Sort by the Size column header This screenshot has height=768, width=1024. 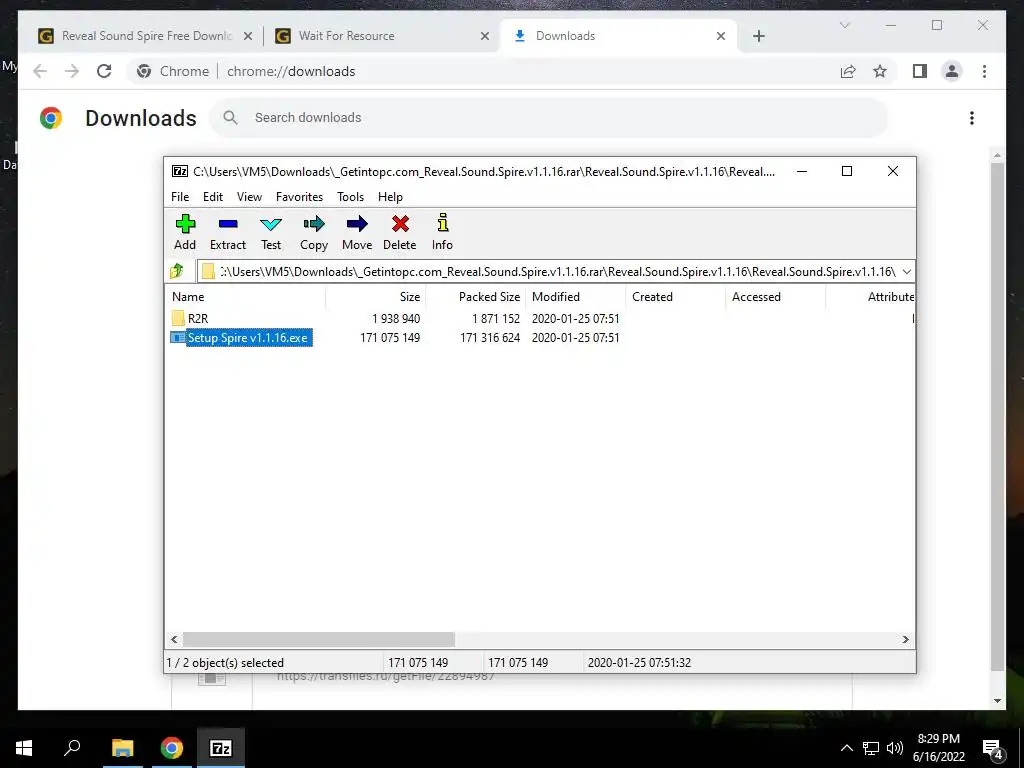pyautogui.click(x=376, y=296)
